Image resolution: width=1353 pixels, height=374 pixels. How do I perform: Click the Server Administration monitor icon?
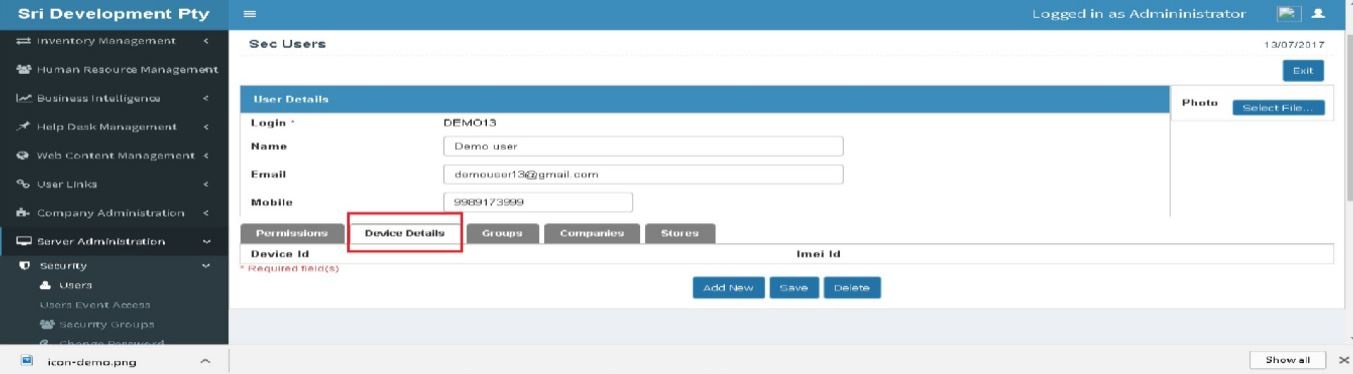coord(24,242)
